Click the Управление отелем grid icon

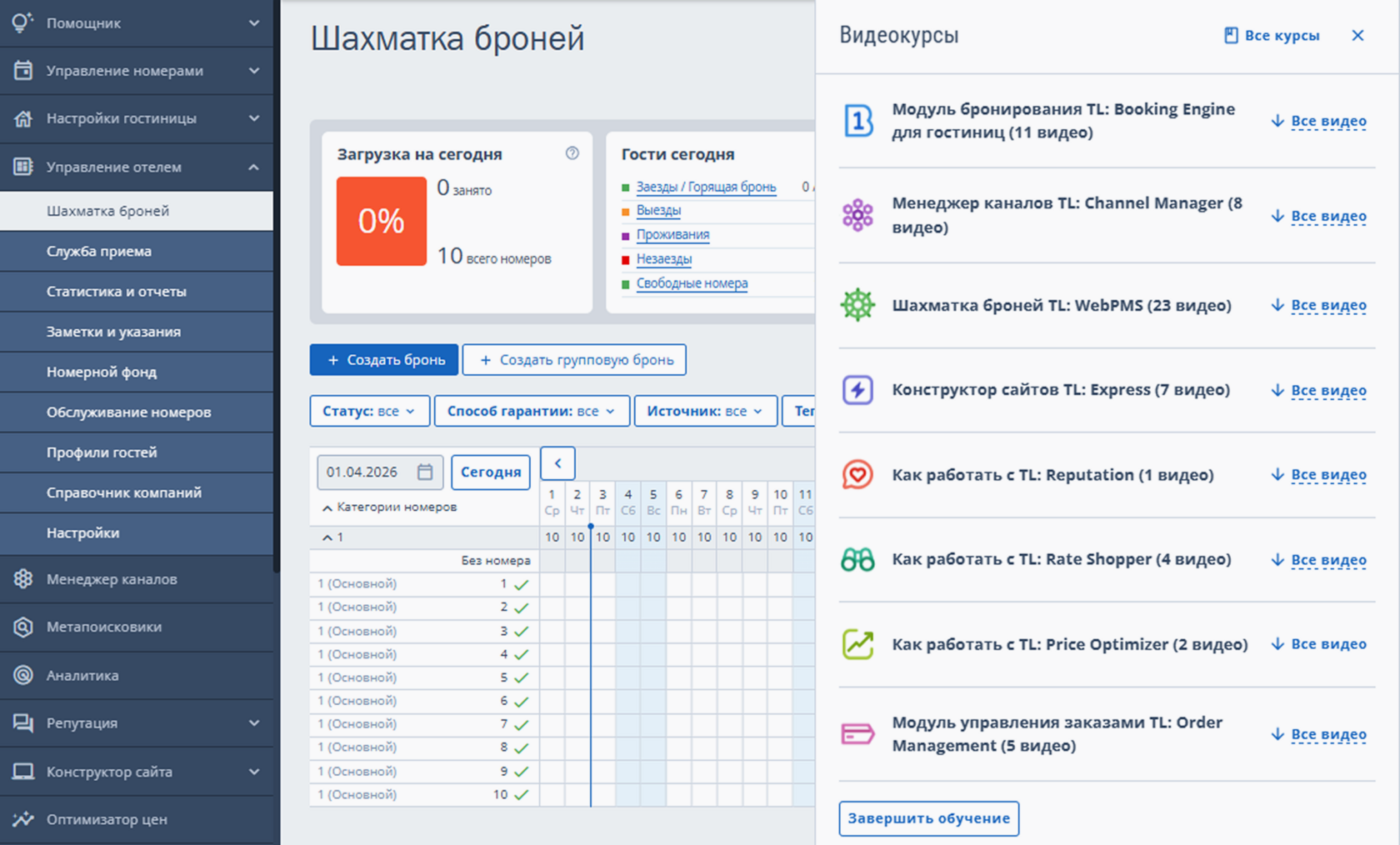23,167
